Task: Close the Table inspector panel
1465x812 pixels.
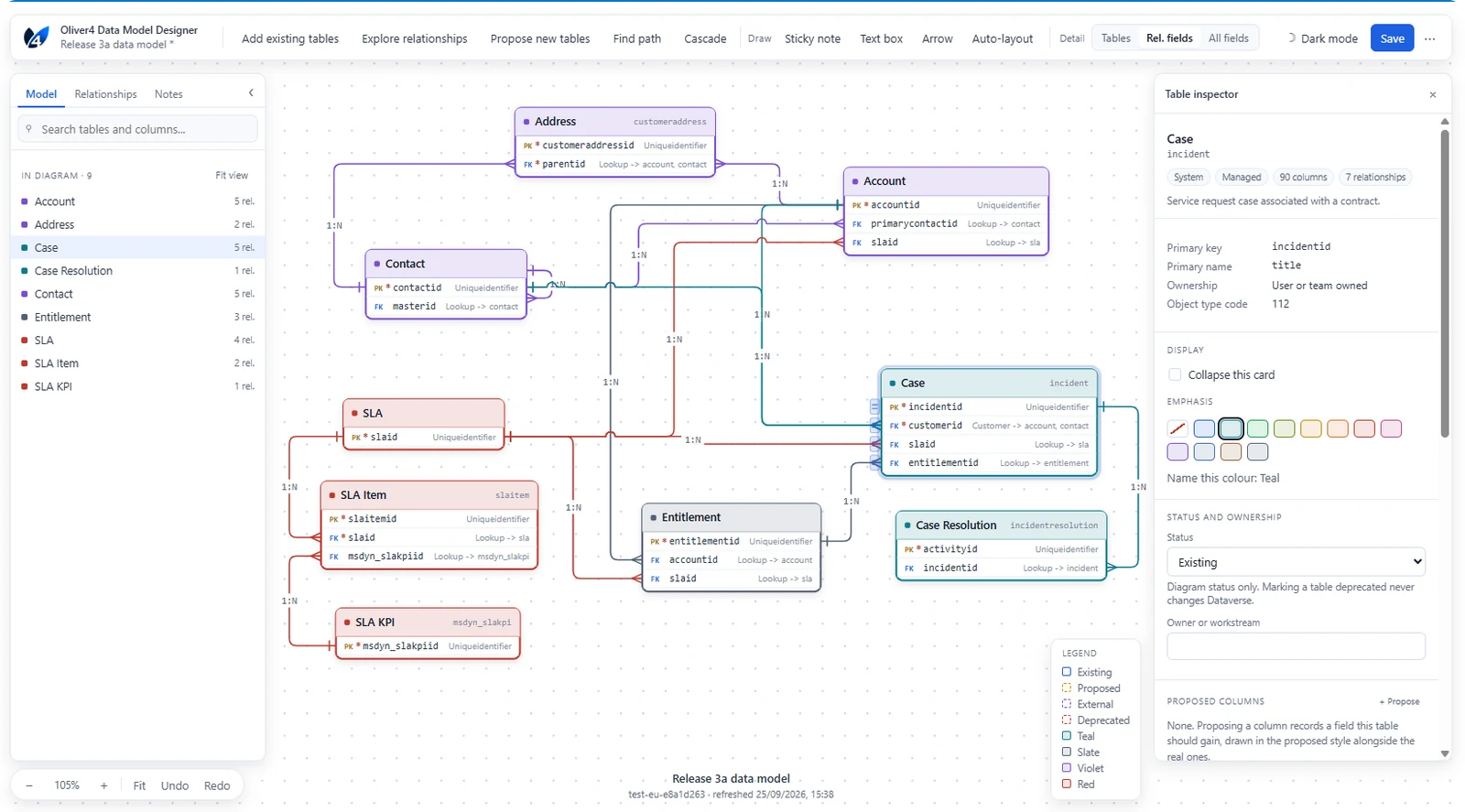Action: [x=1433, y=94]
